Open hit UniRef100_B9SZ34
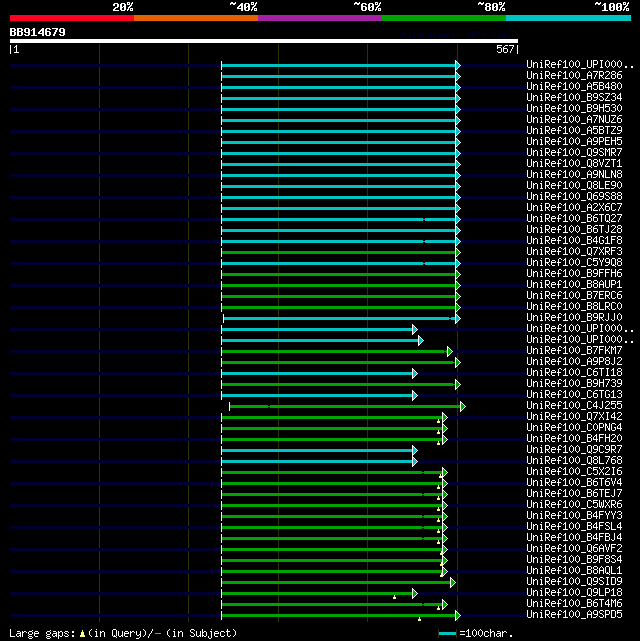Screen dimensions: 640x641 coord(574,98)
